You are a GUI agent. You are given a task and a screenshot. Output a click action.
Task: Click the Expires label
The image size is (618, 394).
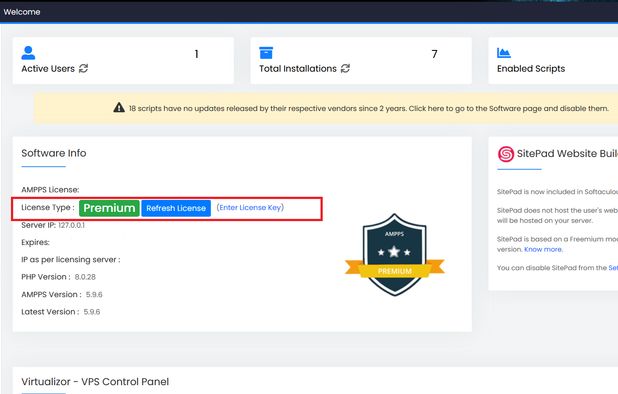(x=35, y=242)
